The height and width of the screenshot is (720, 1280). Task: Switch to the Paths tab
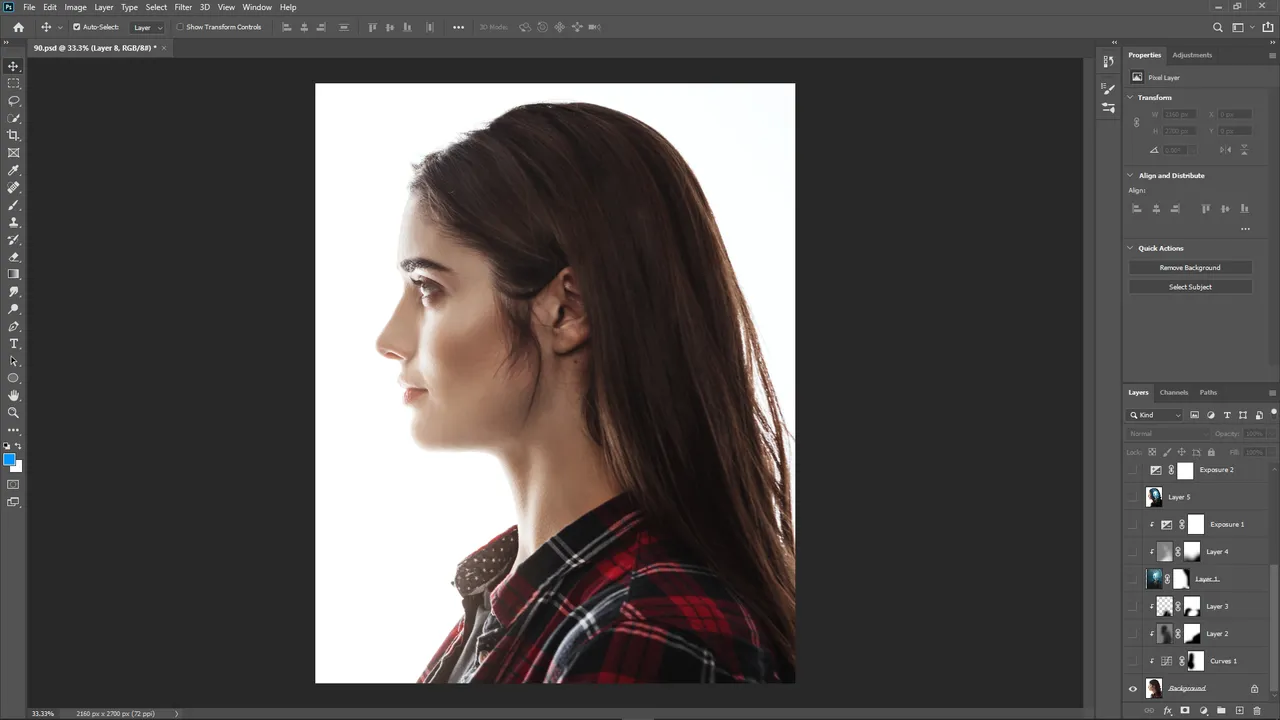click(x=1208, y=392)
